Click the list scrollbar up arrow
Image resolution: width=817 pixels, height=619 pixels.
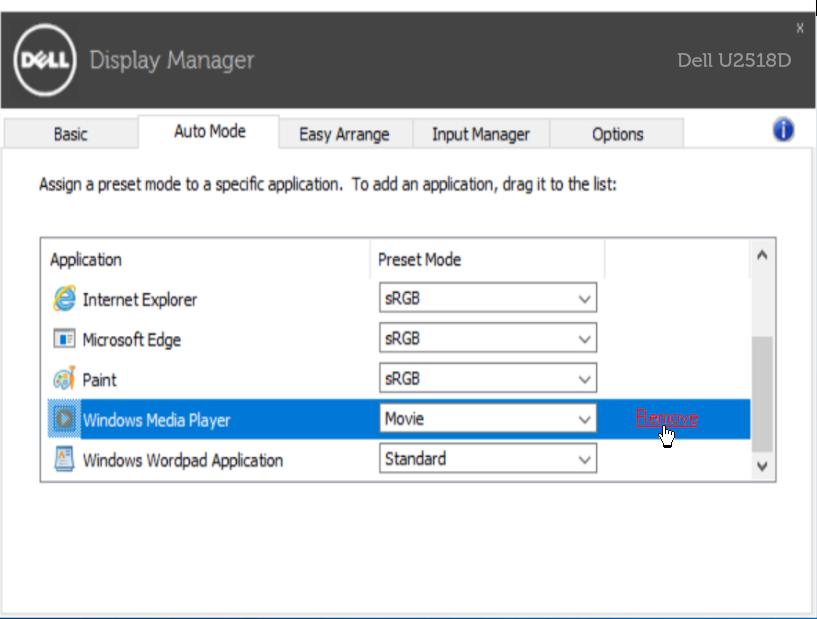762,255
